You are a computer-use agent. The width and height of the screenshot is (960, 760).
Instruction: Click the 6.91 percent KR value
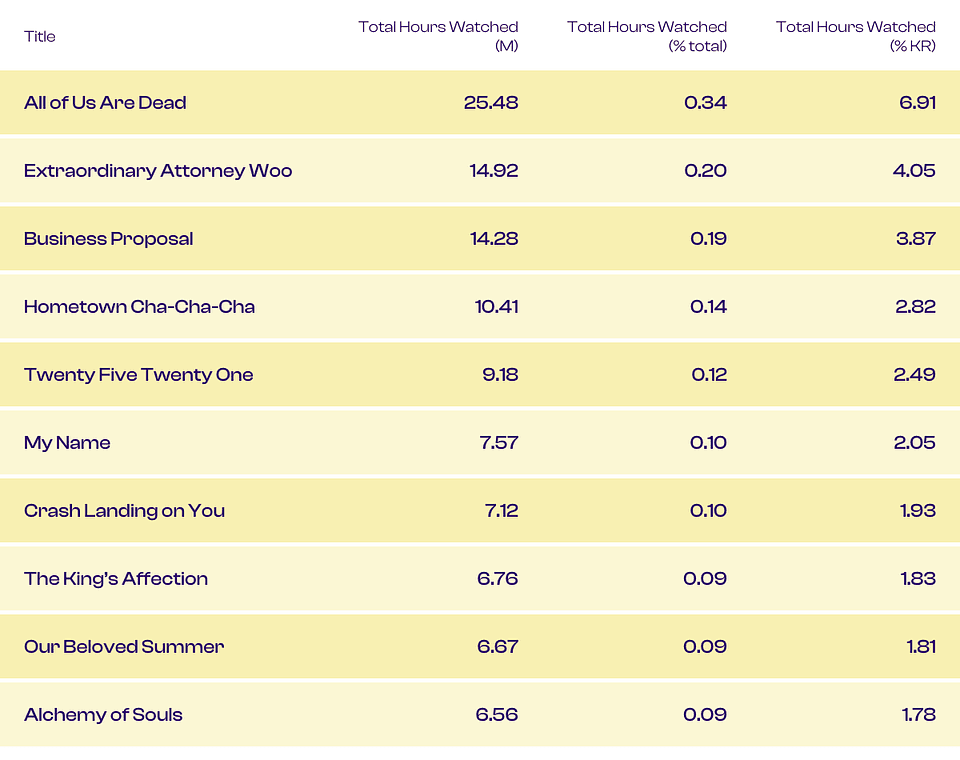[x=918, y=102]
